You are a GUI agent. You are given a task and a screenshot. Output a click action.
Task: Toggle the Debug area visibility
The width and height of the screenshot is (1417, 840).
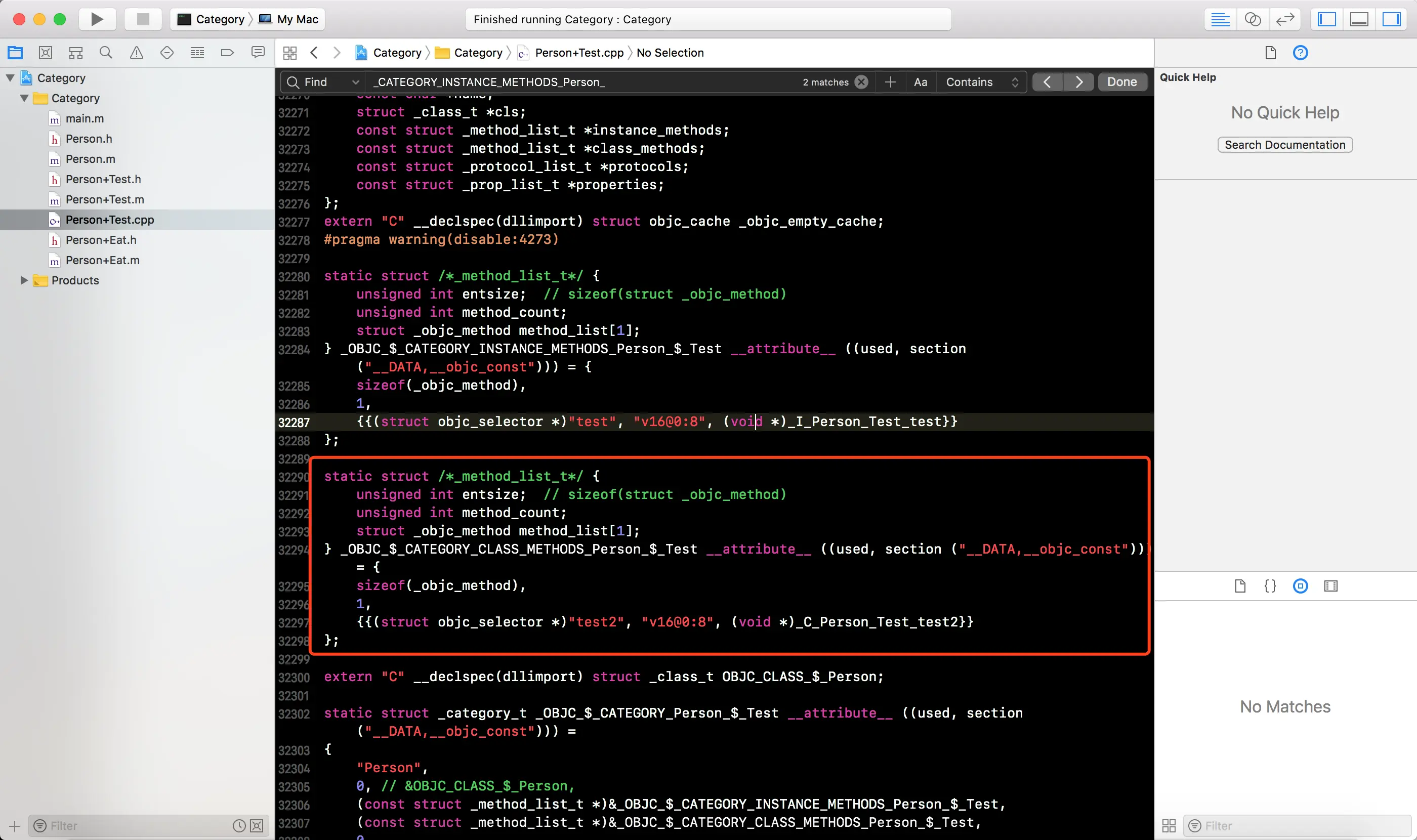tap(1359, 19)
